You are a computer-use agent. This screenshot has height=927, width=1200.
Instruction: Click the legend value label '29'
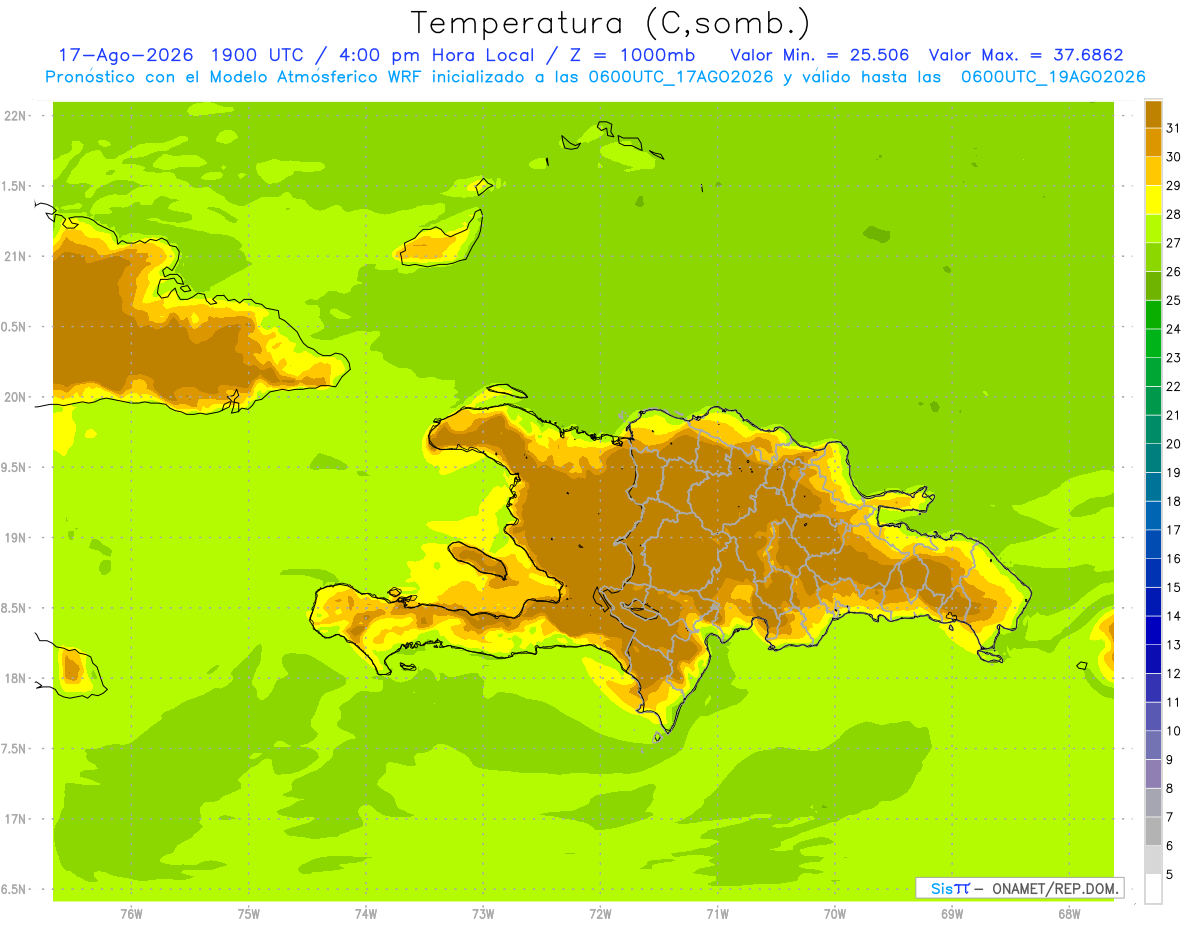tap(1173, 185)
